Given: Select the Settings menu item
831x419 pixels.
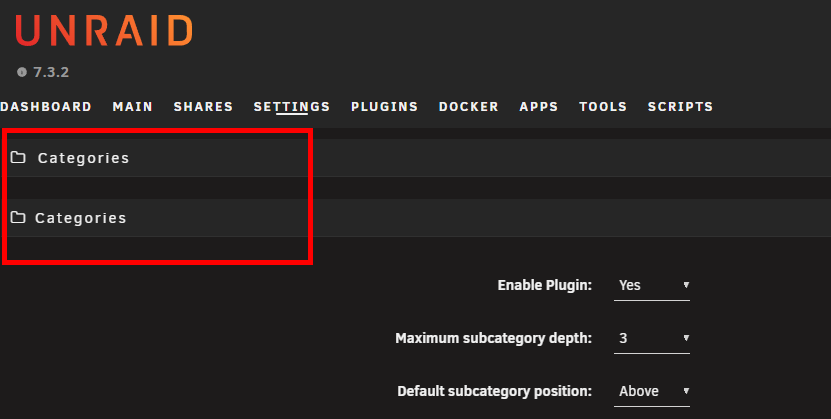Looking at the screenshot, I should 292,106.
